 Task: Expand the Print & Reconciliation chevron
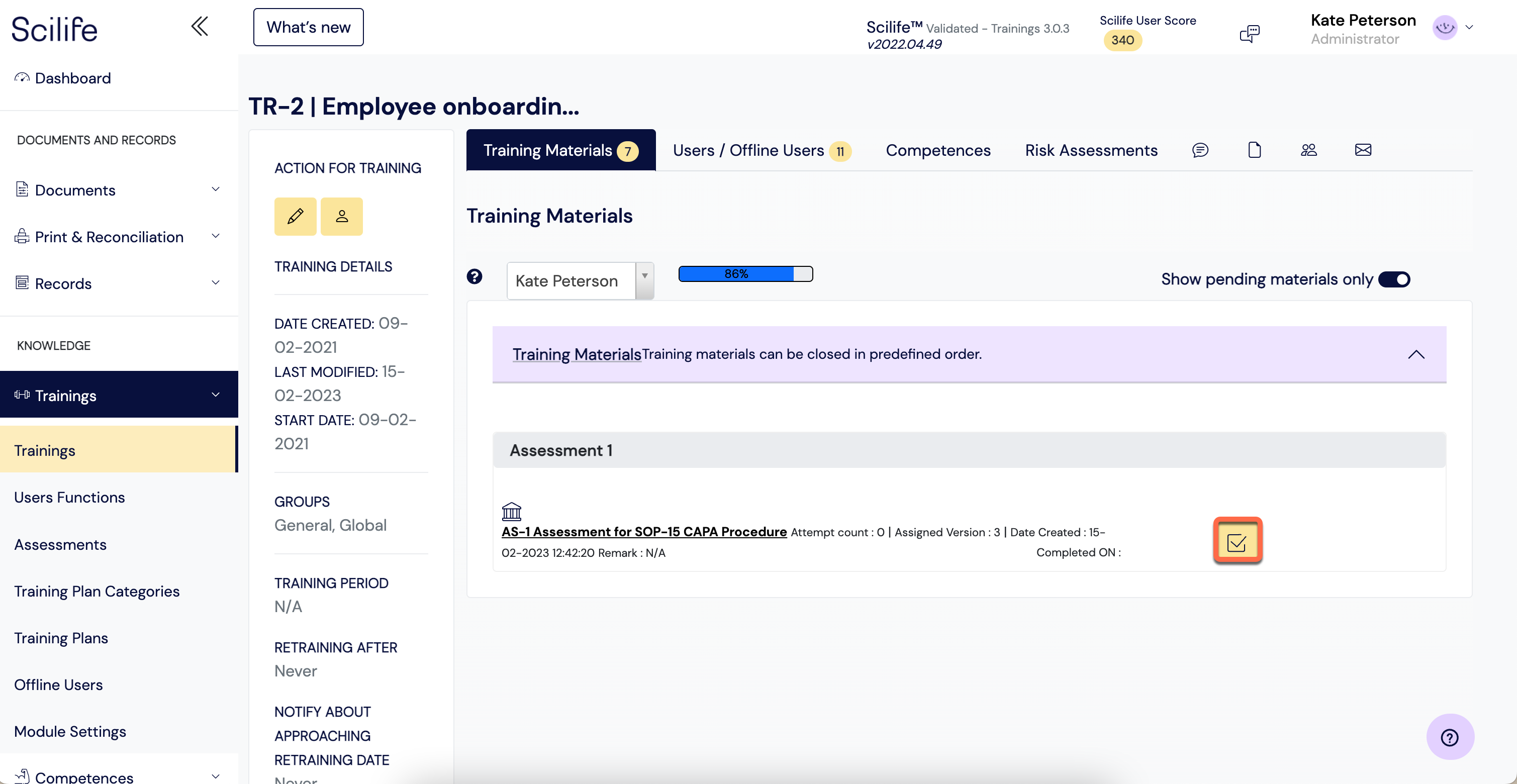pos(216,236)
